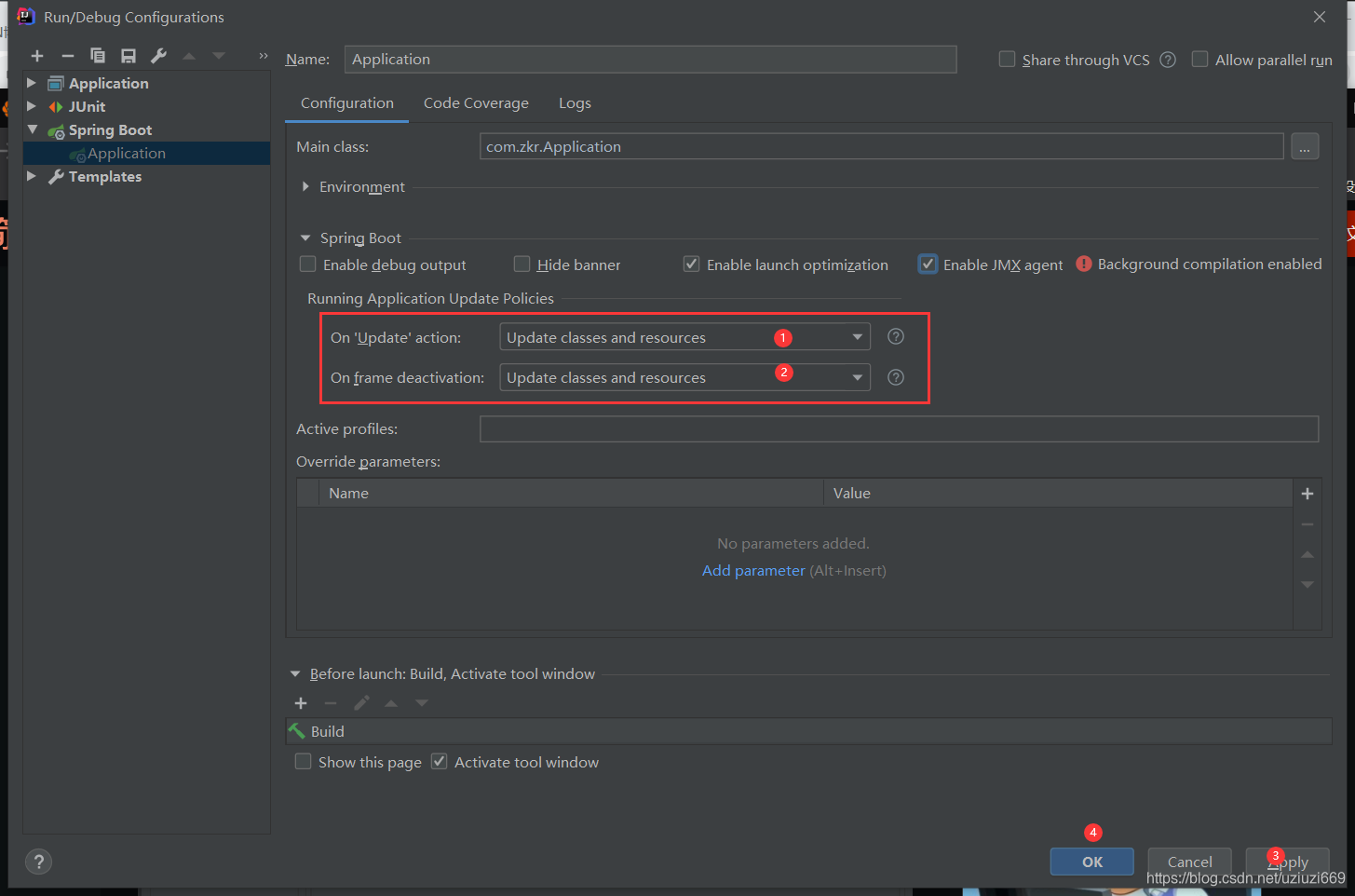Toggle Show this page checkbox
The height and width of the screenshot is (896, 1355).
pos(303,761)
